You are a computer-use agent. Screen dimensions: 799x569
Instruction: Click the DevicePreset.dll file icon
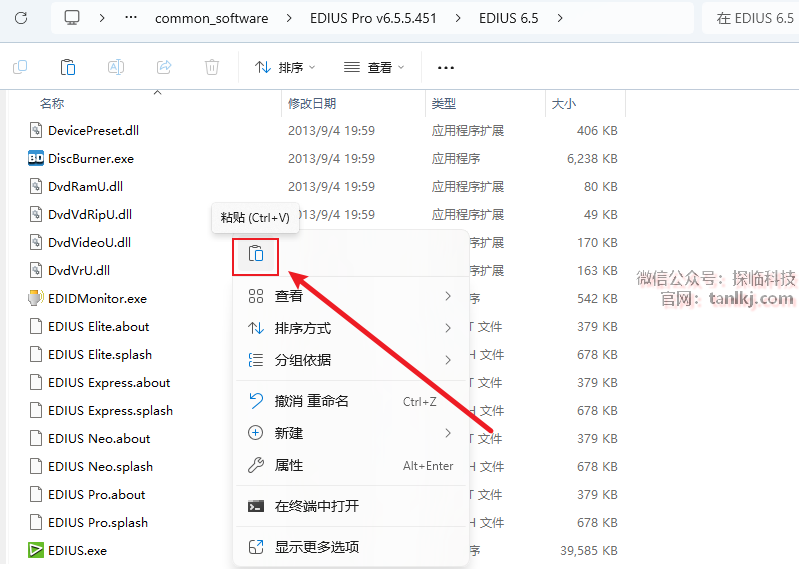point(36,130)
